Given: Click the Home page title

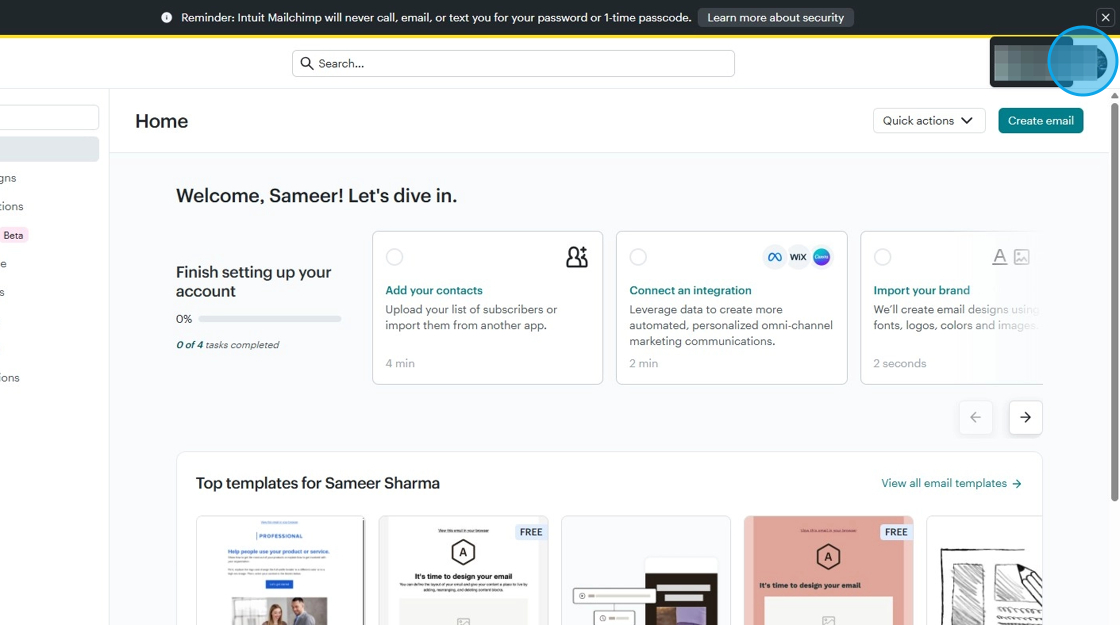Looking at the screenshot, I should click(161, 121).
